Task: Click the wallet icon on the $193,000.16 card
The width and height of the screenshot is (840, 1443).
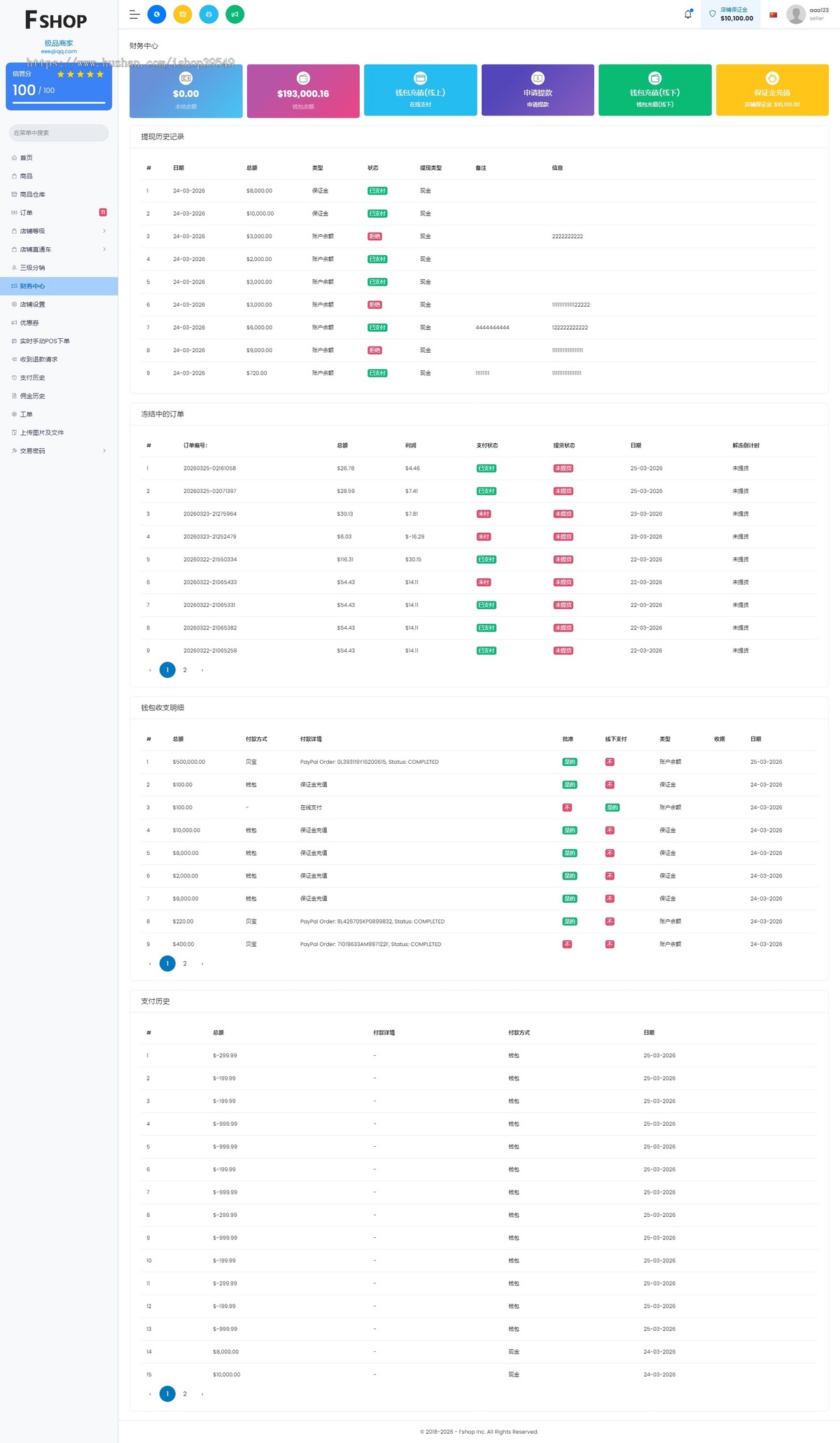Action: click(x=303, y=78)
